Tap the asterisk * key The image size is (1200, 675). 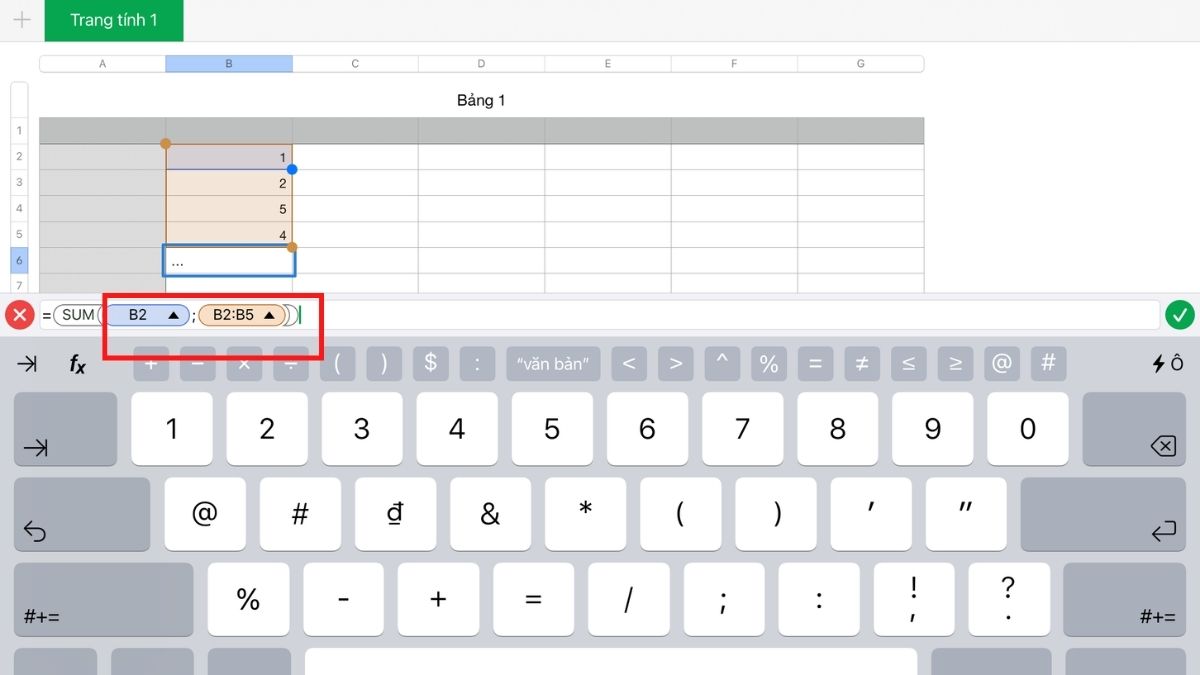click(x=585, y=514)
